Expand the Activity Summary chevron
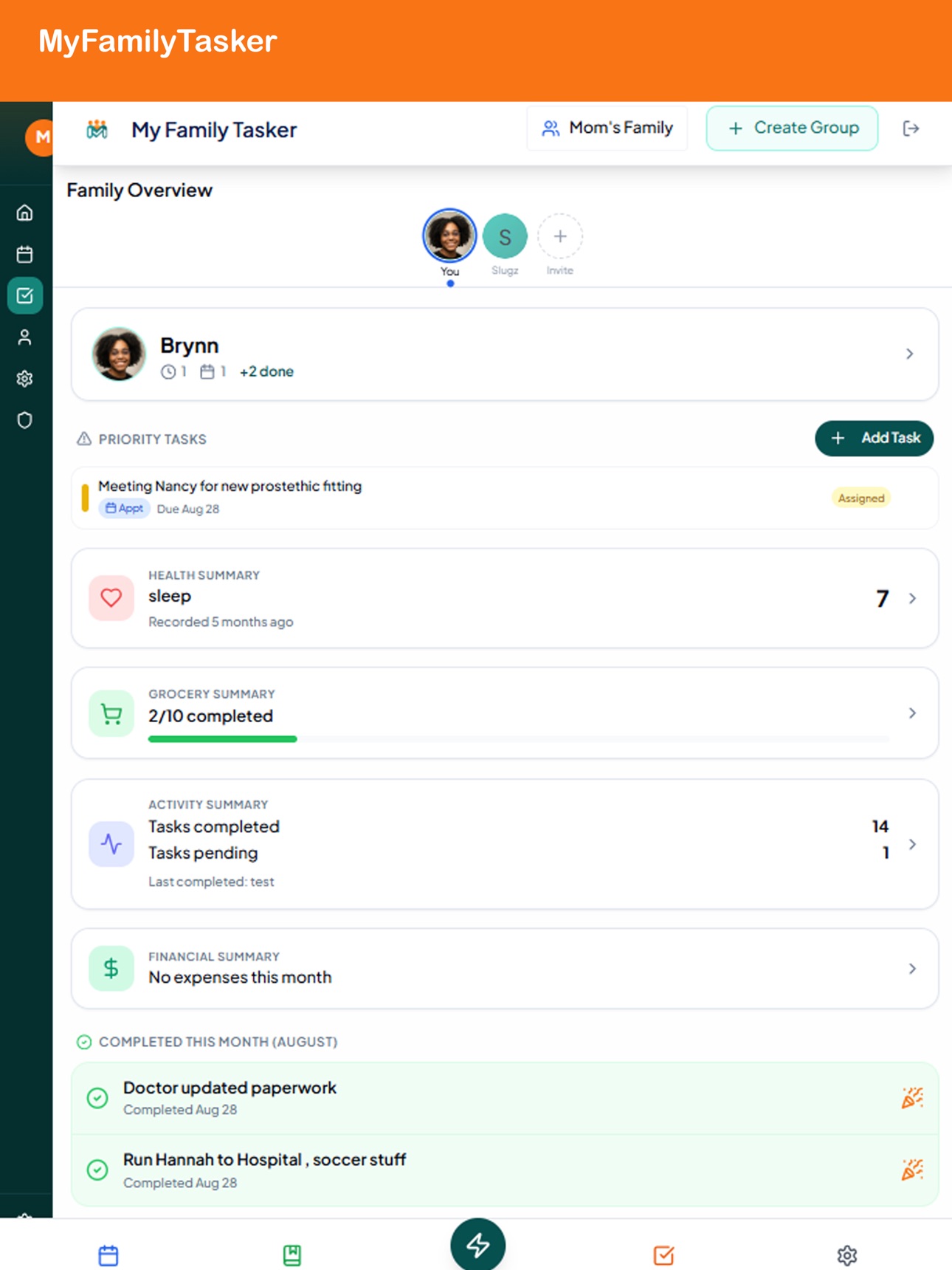The height and width of the screenshot is (1270, 952). [913, 844]
